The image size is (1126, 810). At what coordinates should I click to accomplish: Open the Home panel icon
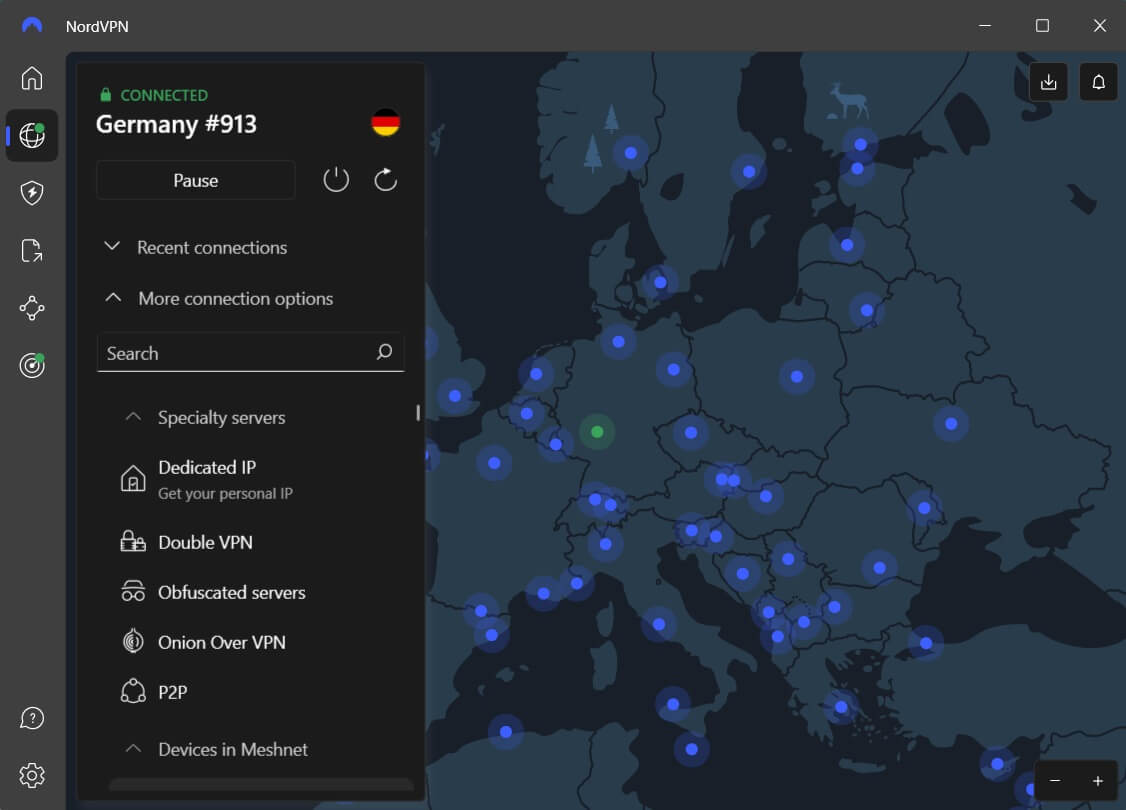[x=31, y=78]
